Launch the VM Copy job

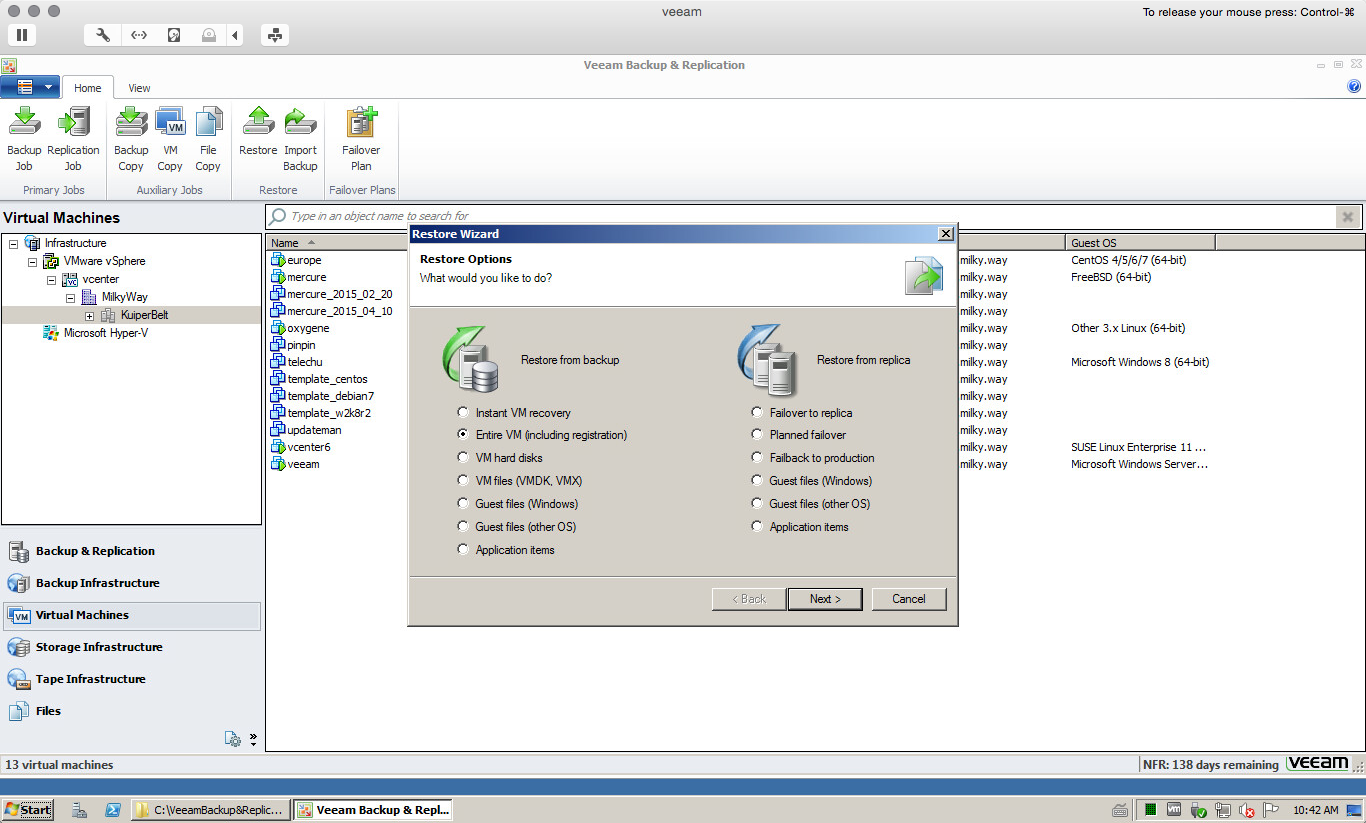[170, 139]
